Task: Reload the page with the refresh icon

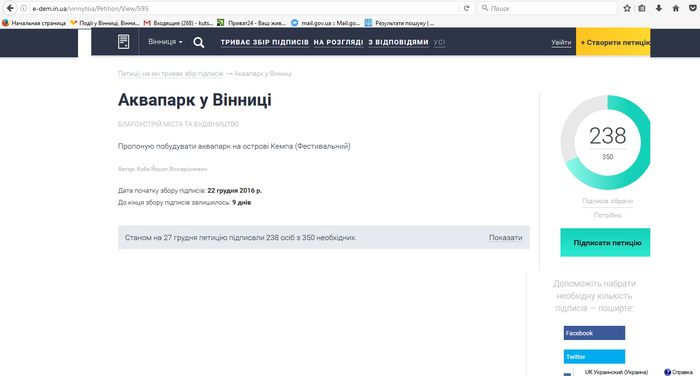Action: coord(467,8)
